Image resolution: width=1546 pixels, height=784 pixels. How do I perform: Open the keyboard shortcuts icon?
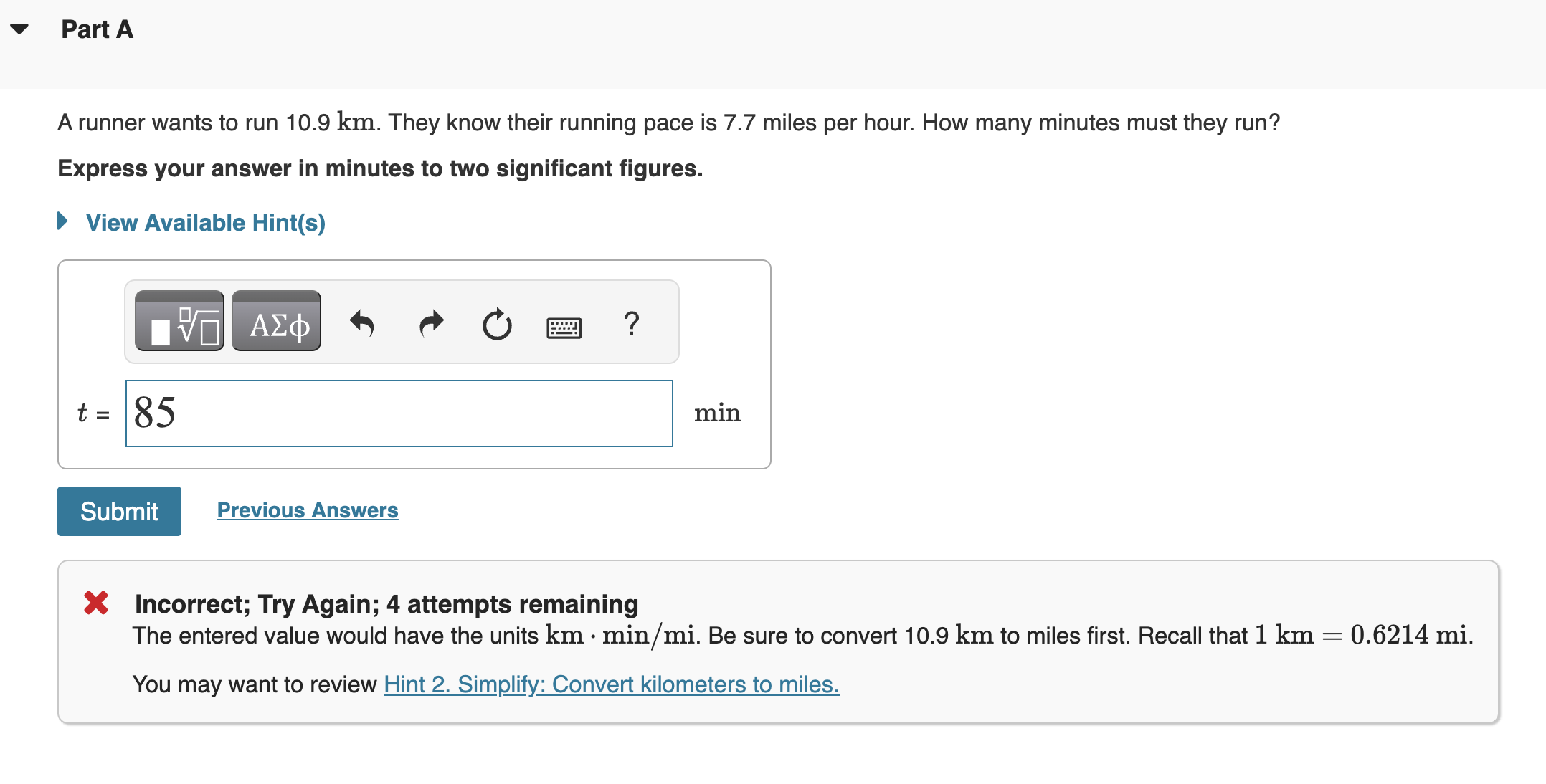tap(564, 325)
